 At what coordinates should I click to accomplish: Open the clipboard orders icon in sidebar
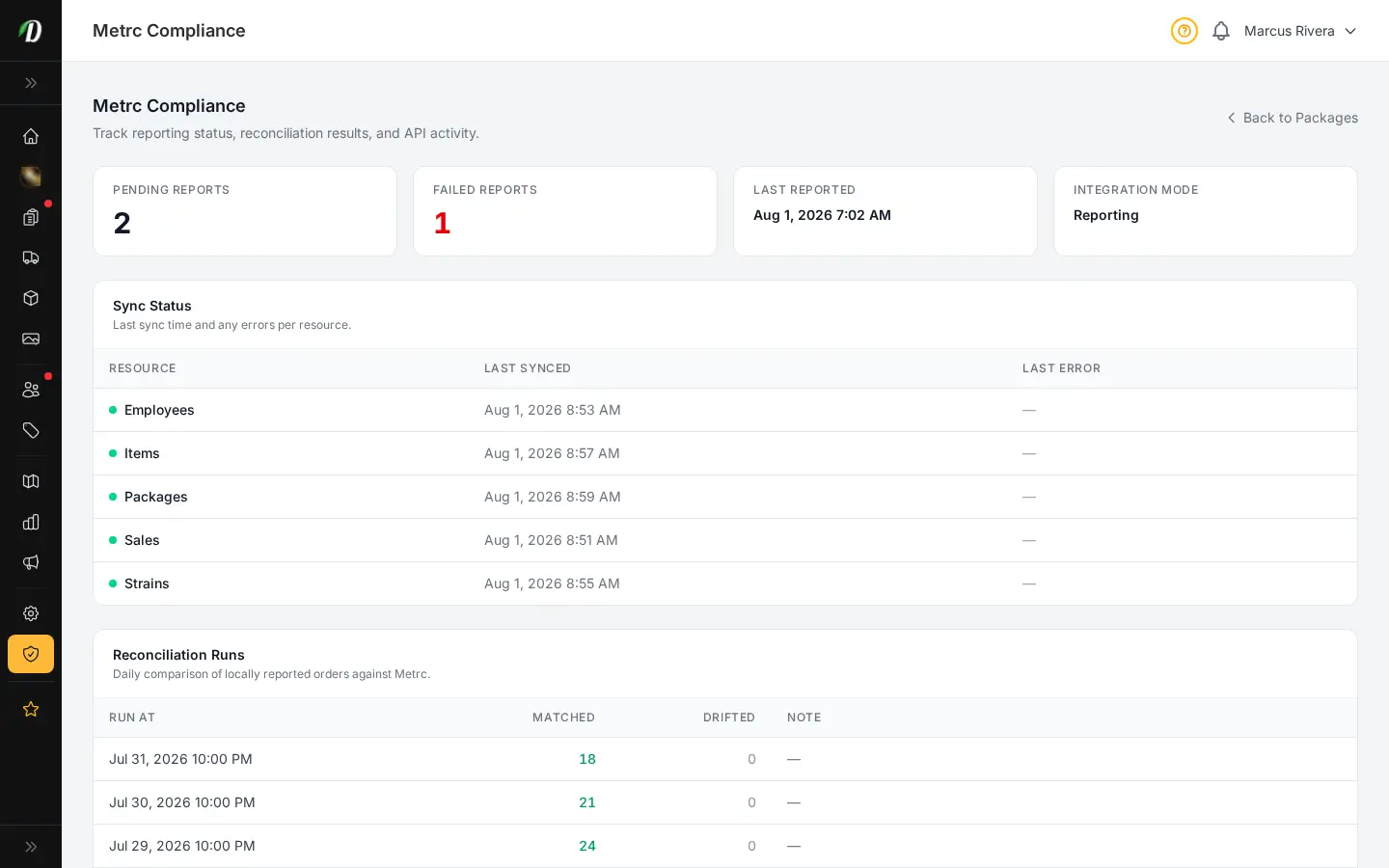(x=31, y=217)
